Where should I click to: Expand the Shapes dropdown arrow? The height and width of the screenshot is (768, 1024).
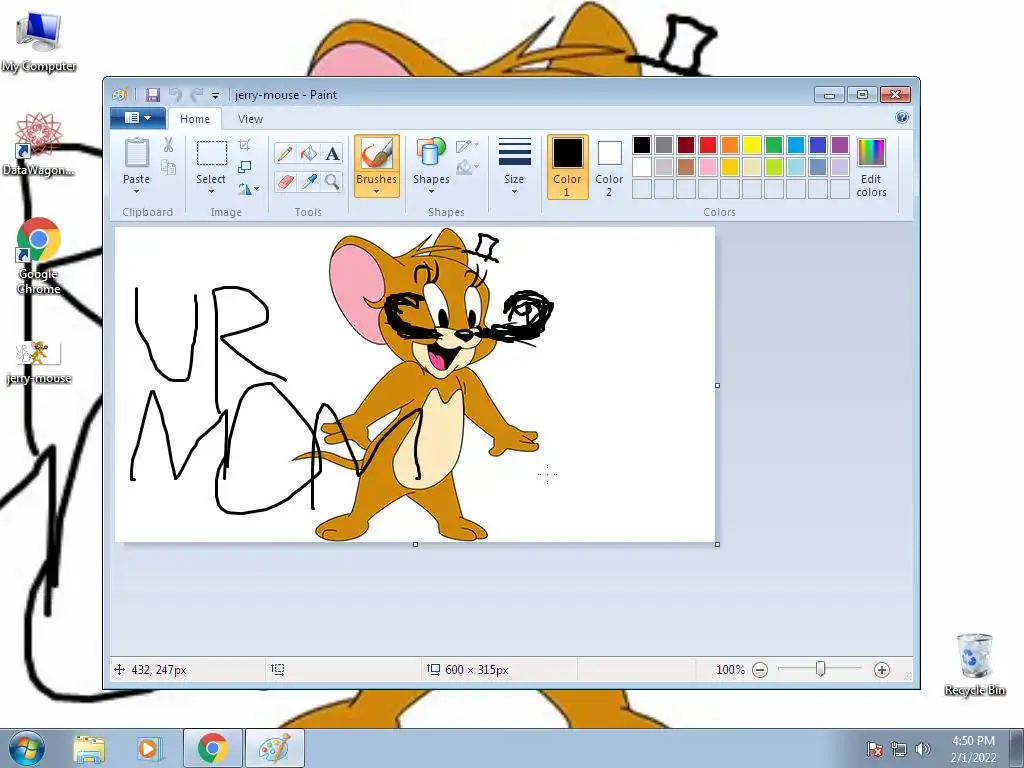(431, 192)
